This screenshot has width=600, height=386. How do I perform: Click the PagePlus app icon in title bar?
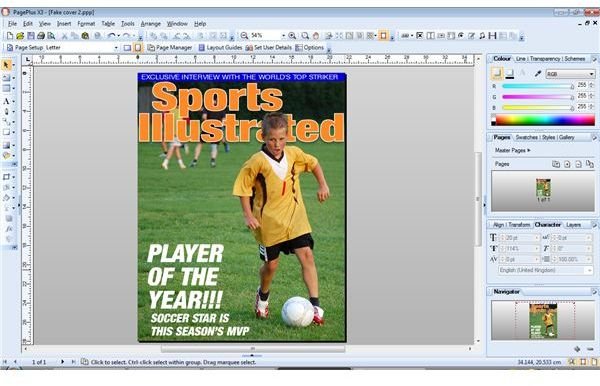(x=5, y=12)
